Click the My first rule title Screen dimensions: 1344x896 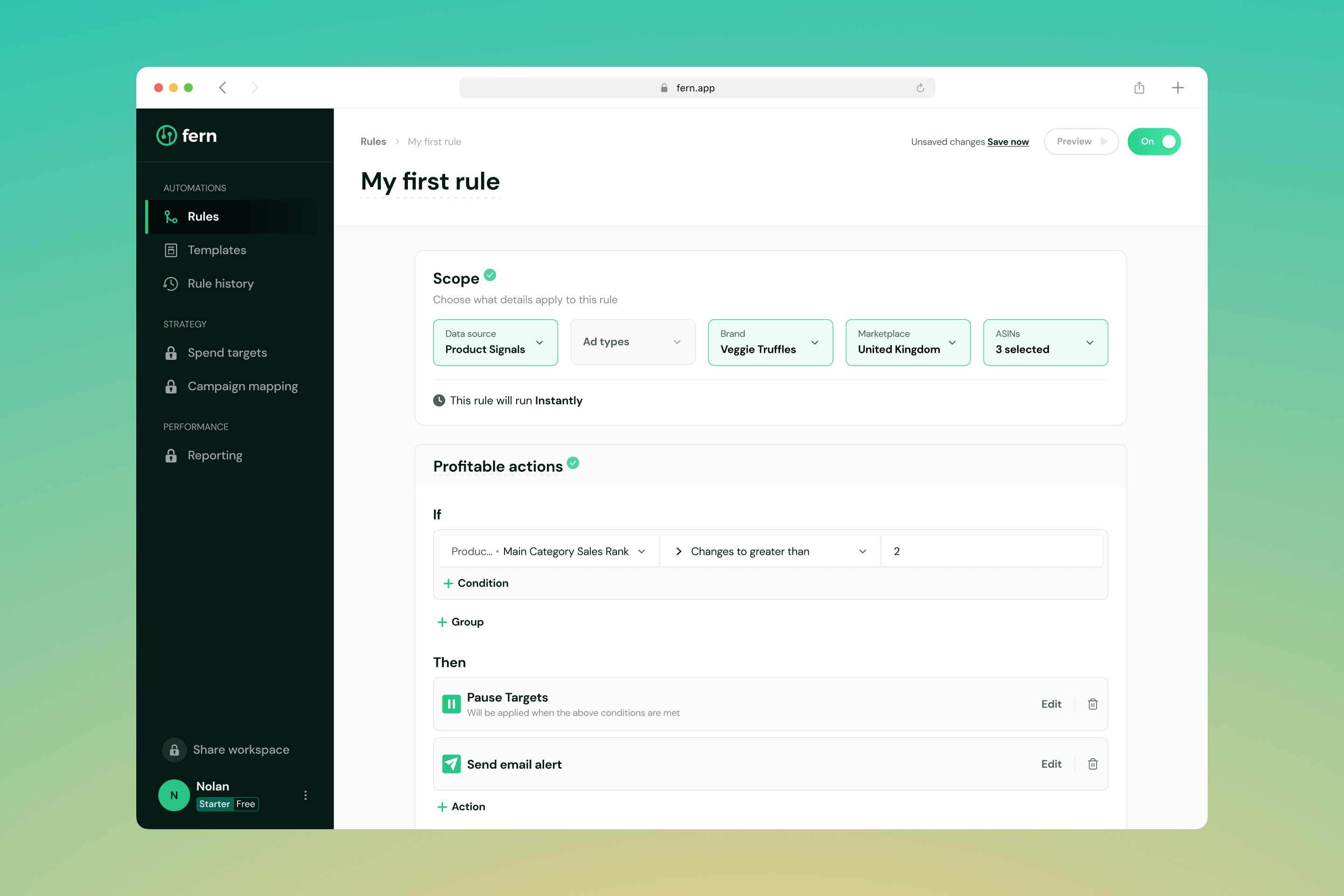[x=430, y=182]
